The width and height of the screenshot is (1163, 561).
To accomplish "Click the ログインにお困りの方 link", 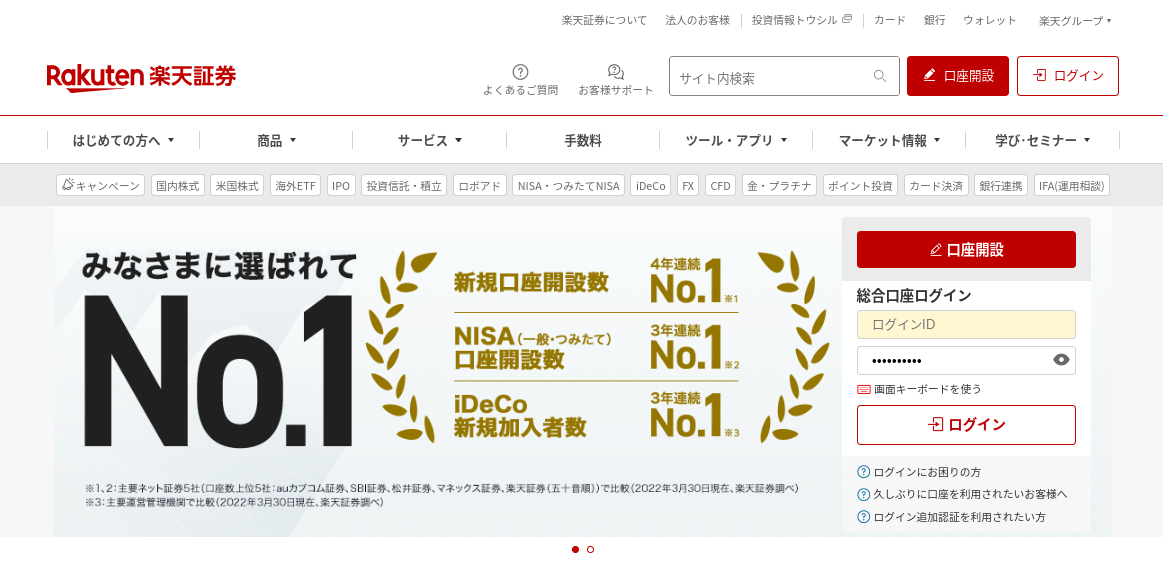I will coord(928,472).
